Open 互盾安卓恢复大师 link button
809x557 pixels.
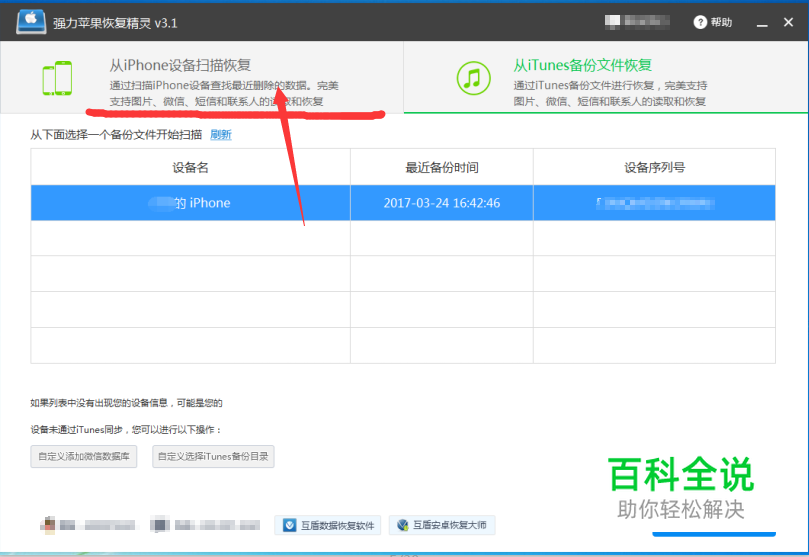click(442, 525)
